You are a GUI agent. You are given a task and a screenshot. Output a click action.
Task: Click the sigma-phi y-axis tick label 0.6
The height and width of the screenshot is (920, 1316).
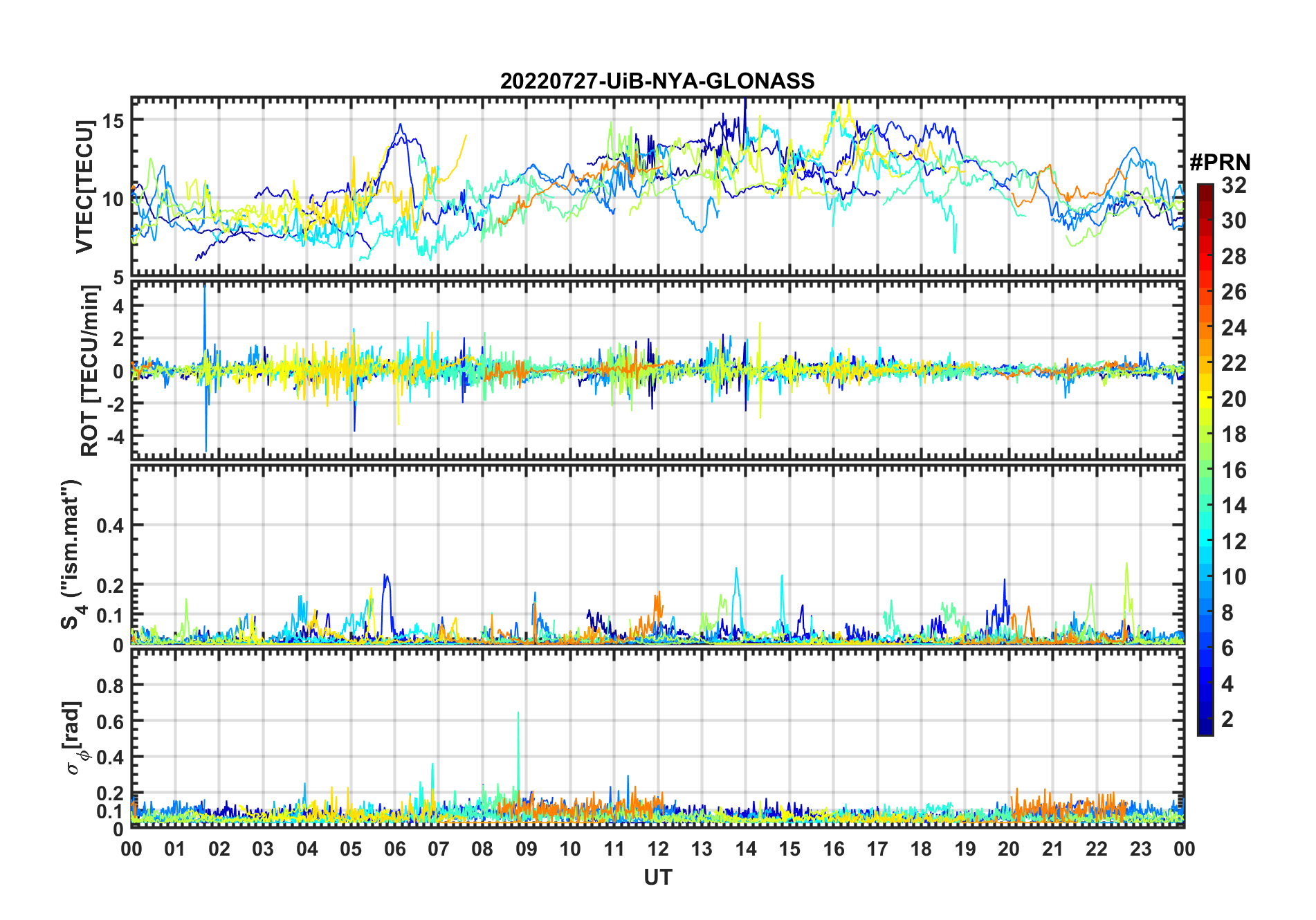tap(111, 721)
